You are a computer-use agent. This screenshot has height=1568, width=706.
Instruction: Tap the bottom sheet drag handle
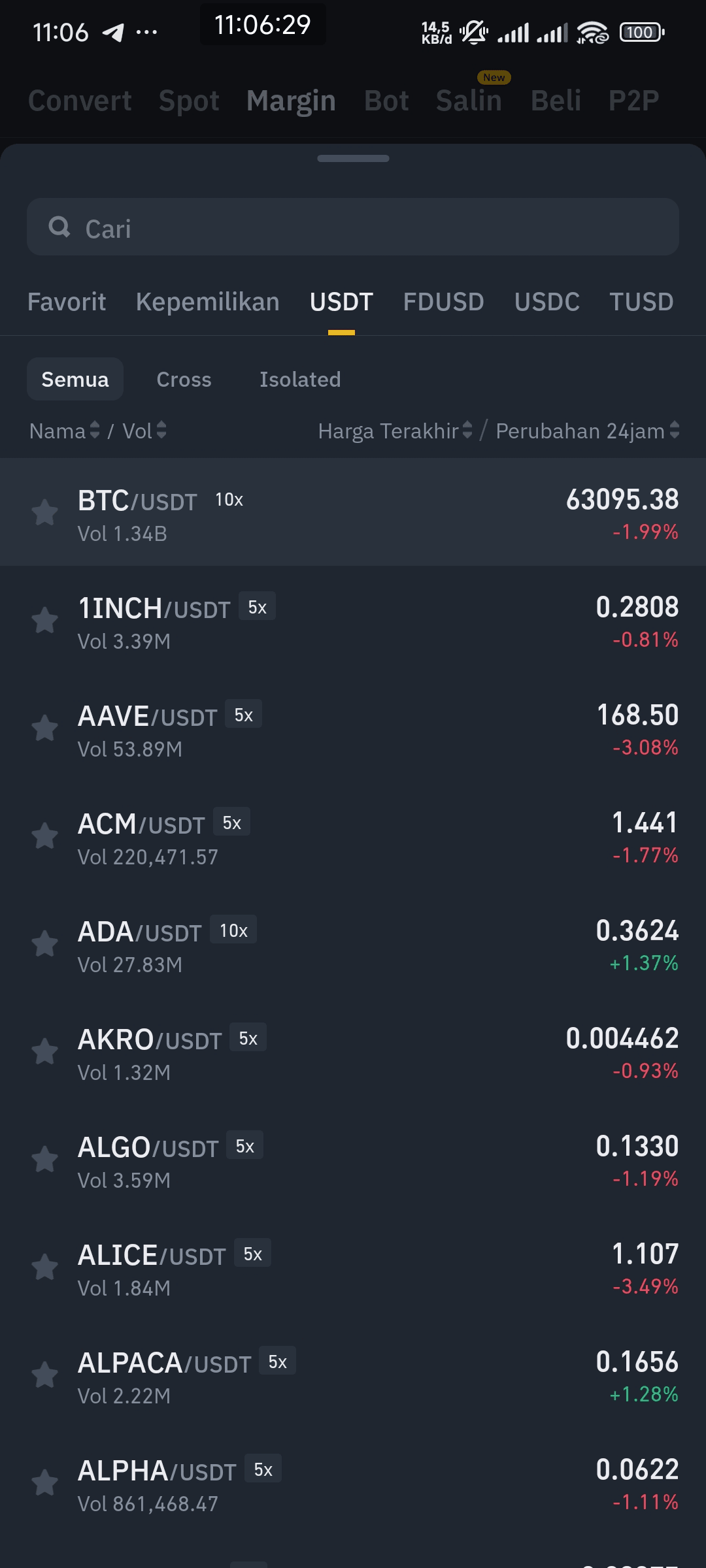[353, 158]
